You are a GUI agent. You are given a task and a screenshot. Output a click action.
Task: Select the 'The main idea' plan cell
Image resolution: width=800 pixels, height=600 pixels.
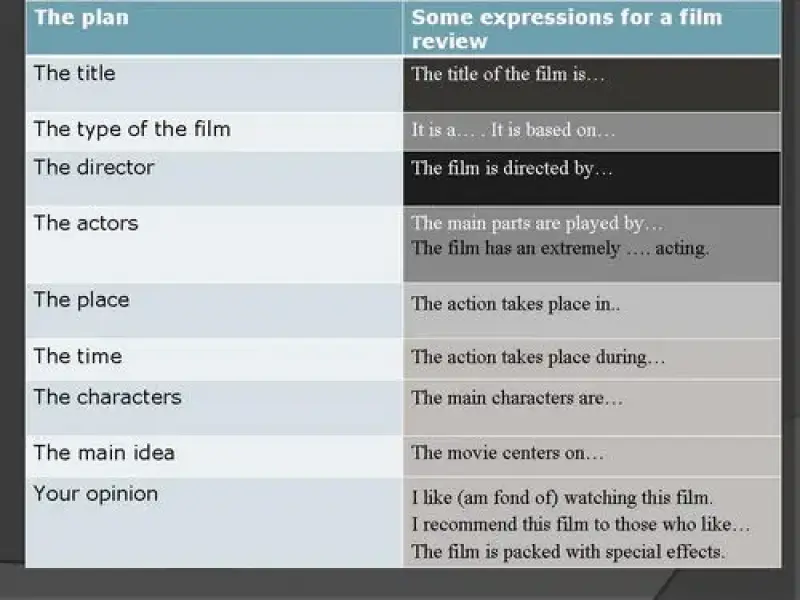pyautogui.click(x=104, y=452)
